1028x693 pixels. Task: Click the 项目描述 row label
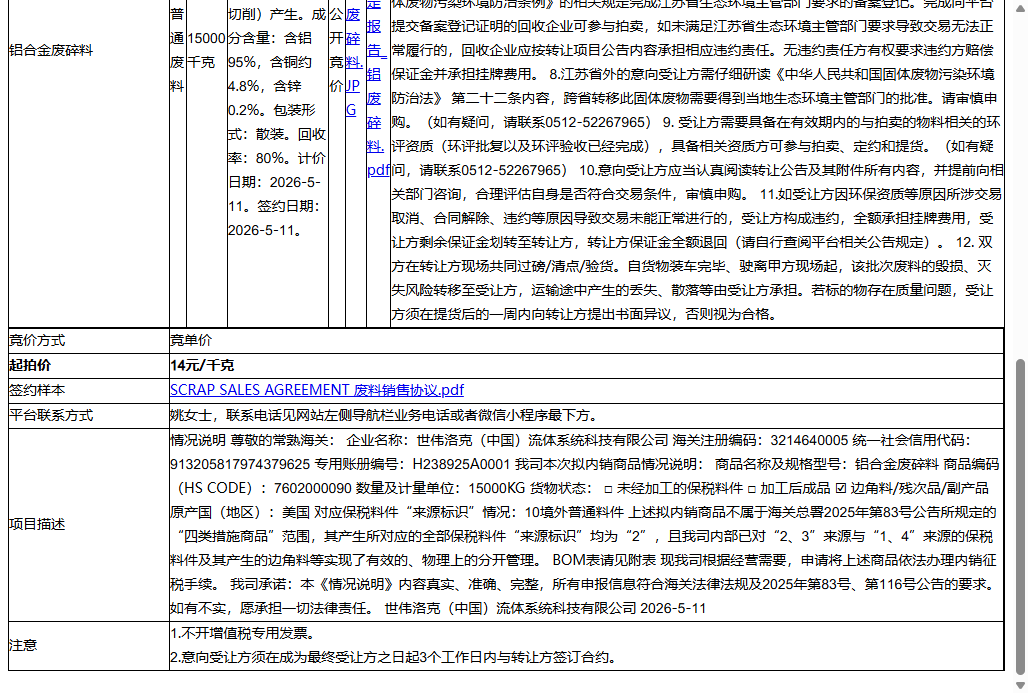coord(37,525)
